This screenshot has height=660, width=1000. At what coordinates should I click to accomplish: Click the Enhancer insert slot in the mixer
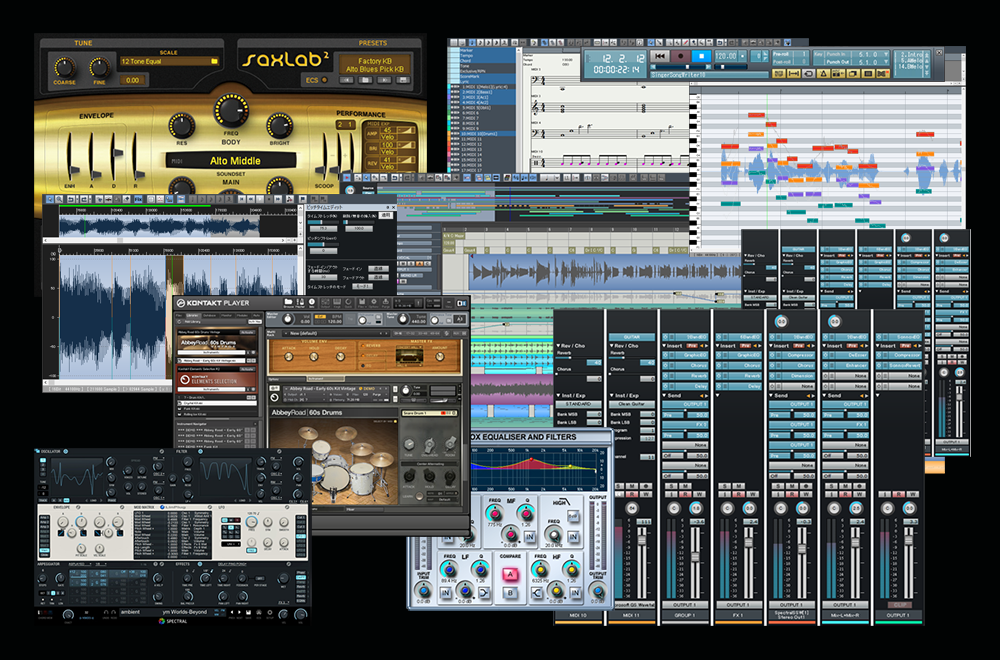[x=844, y=366]
